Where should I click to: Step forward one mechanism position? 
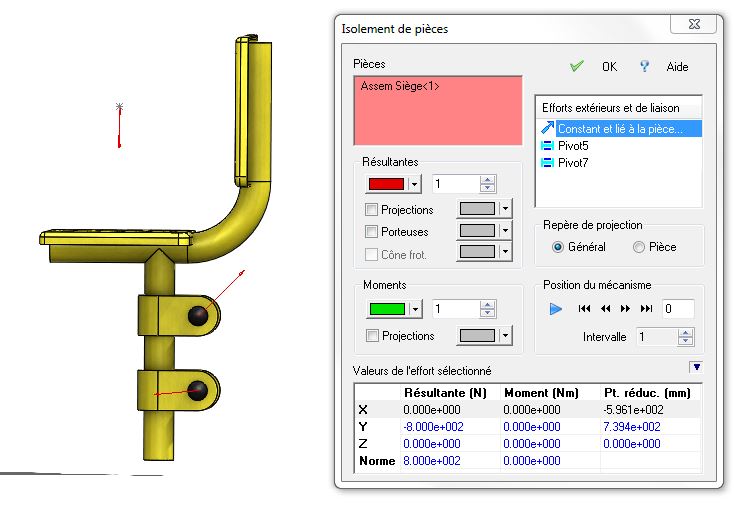pos(626,309)
